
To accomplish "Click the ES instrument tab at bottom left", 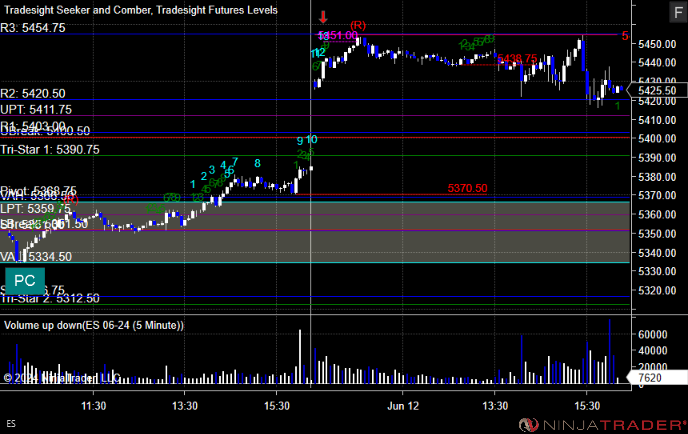I will (11, 423).
